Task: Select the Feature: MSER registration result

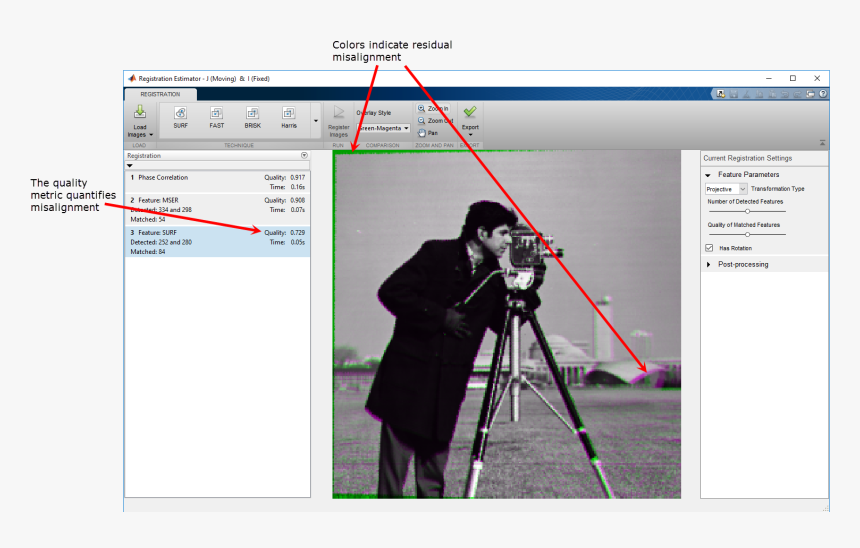Action: (x=218, y=209)
